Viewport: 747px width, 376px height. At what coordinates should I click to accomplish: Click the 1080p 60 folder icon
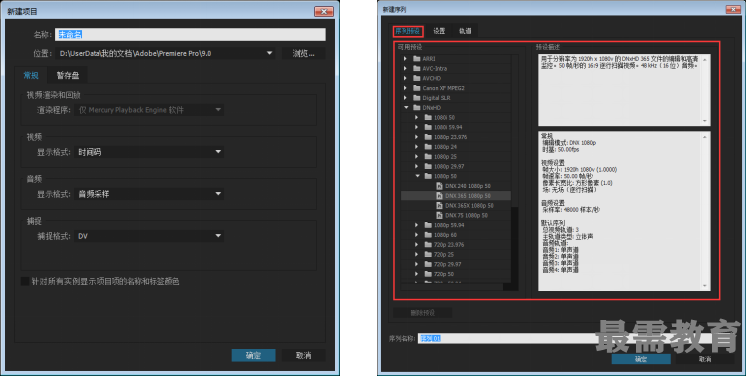click(428, 235)
